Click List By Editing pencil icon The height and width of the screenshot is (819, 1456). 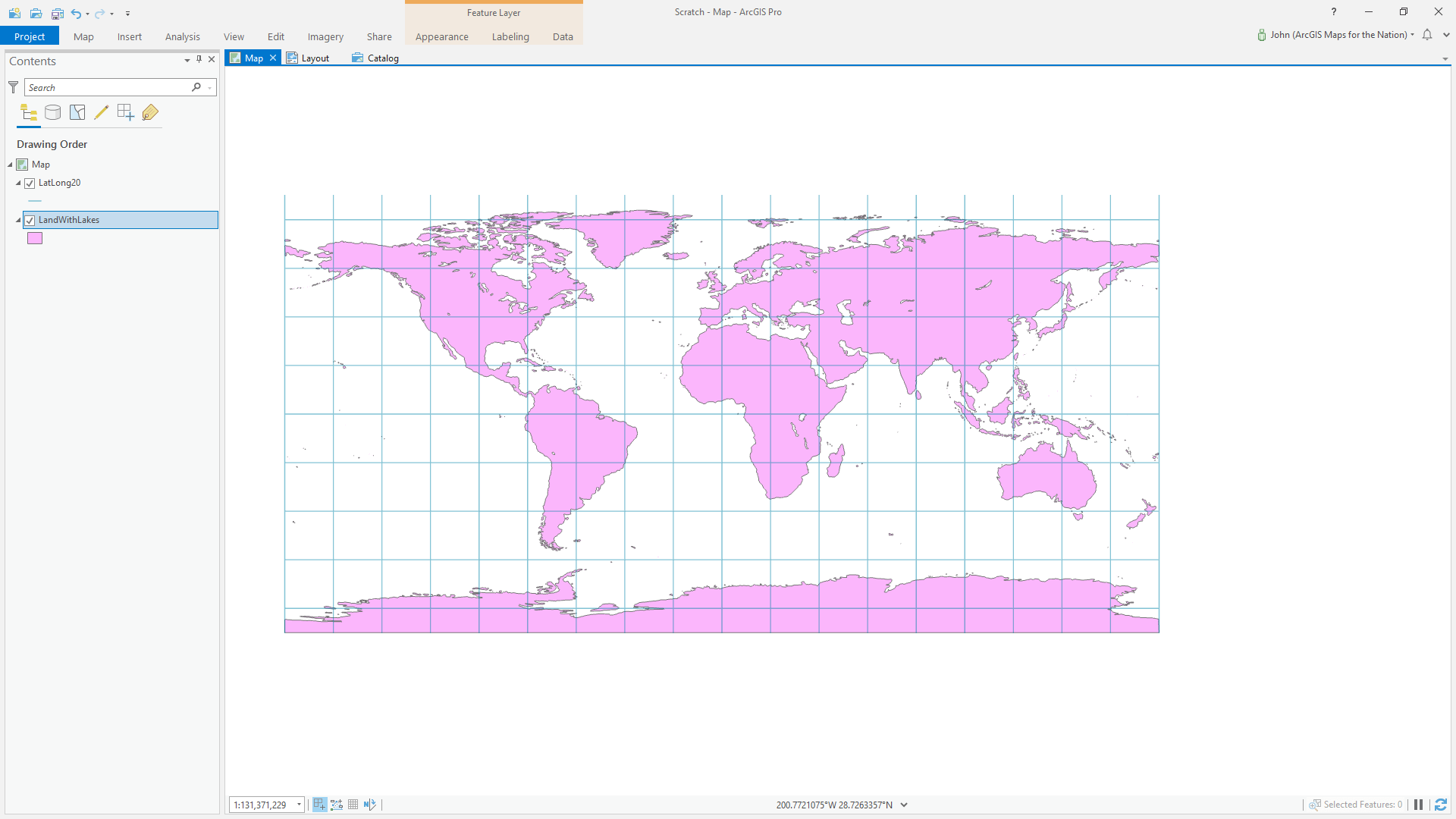102,113
